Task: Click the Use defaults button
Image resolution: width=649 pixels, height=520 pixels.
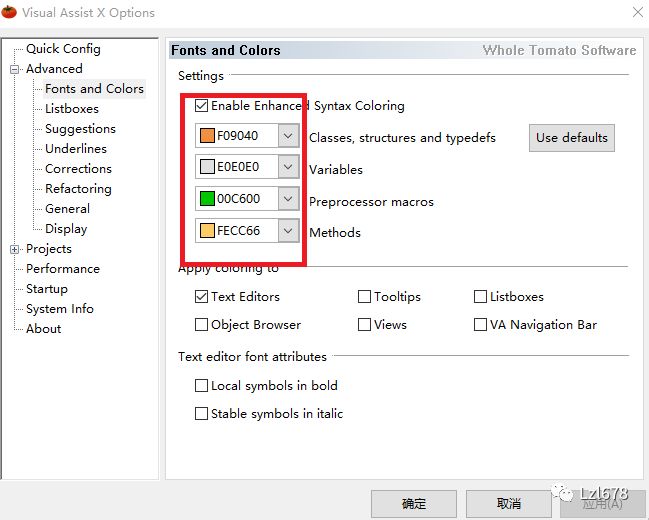Action: coord(572,138)
